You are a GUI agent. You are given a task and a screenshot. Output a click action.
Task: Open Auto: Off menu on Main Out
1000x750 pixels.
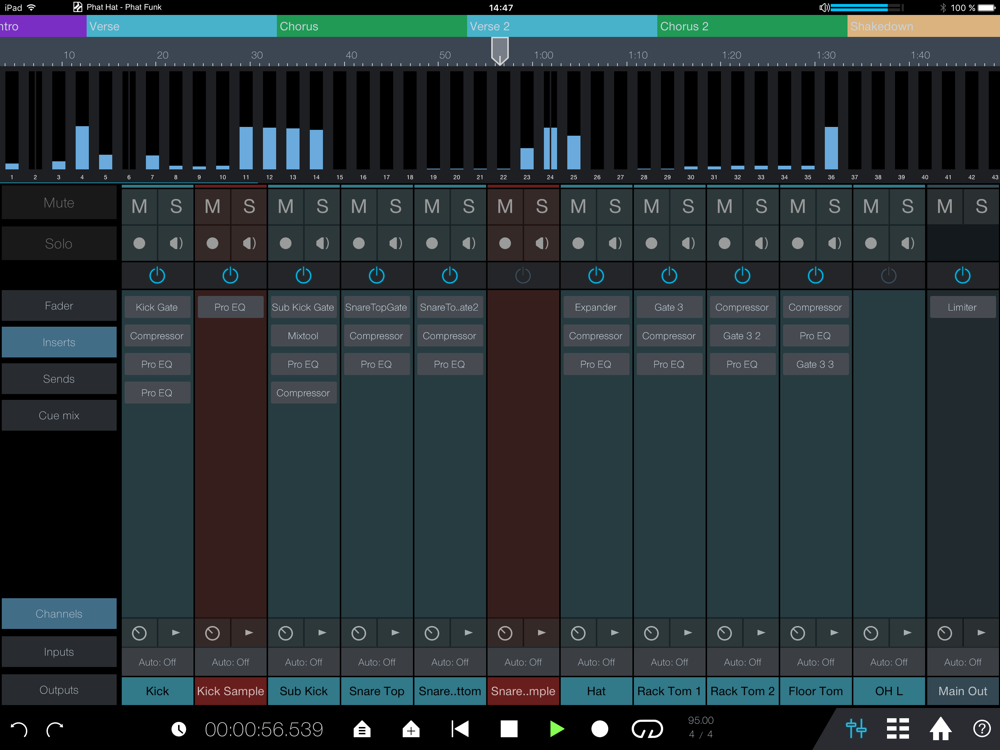(x=962, y=662)
